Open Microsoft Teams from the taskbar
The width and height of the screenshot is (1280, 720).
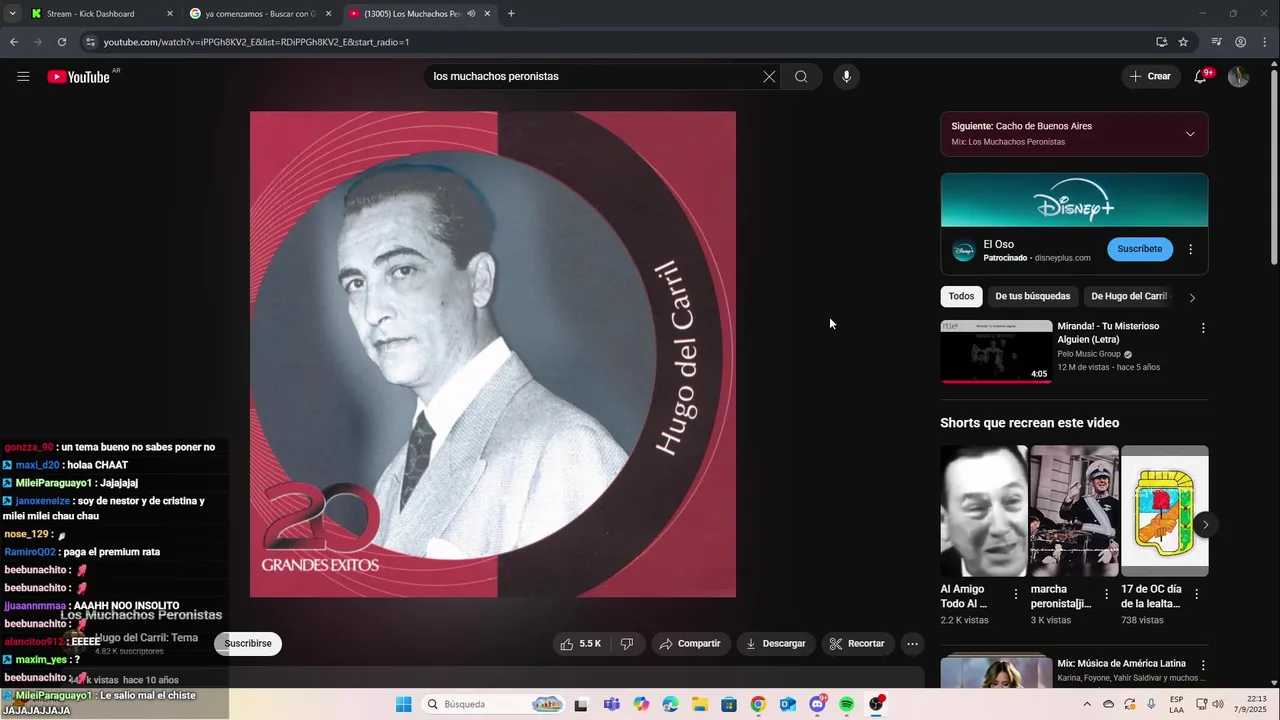pyautogui.click(x=611, y=704)
